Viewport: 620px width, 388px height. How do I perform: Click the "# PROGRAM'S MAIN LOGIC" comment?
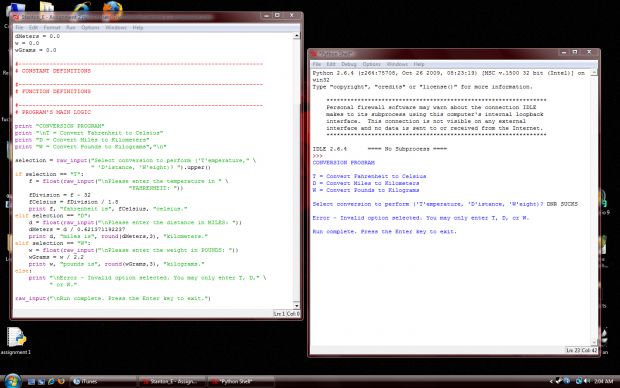[53, 112]
